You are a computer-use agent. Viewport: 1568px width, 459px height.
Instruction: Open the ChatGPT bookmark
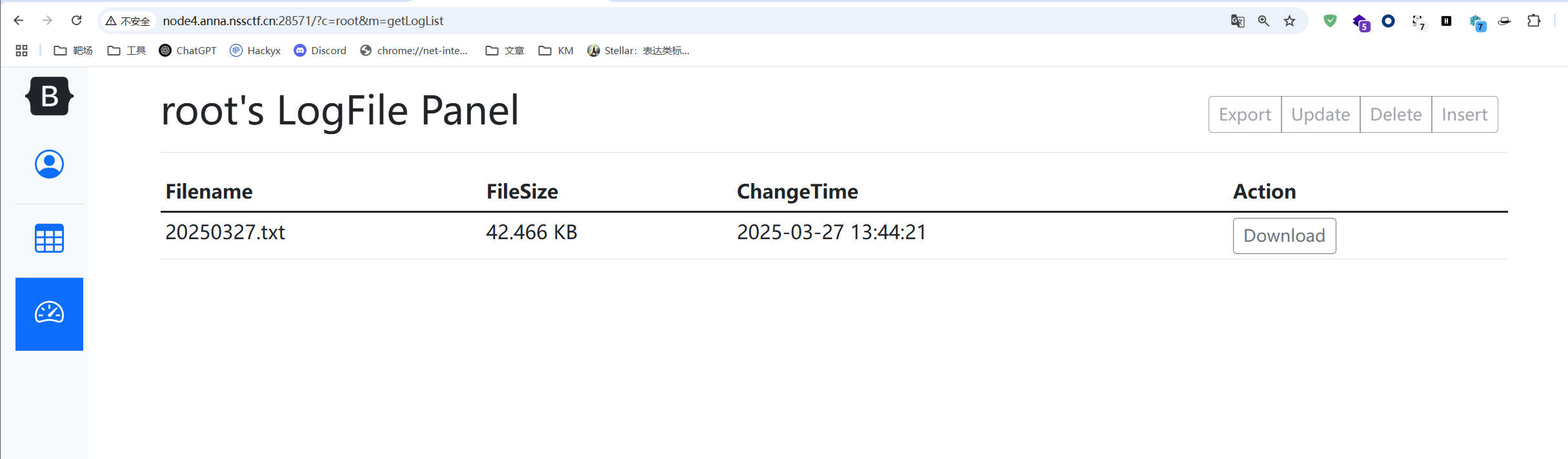pos(188,50)
